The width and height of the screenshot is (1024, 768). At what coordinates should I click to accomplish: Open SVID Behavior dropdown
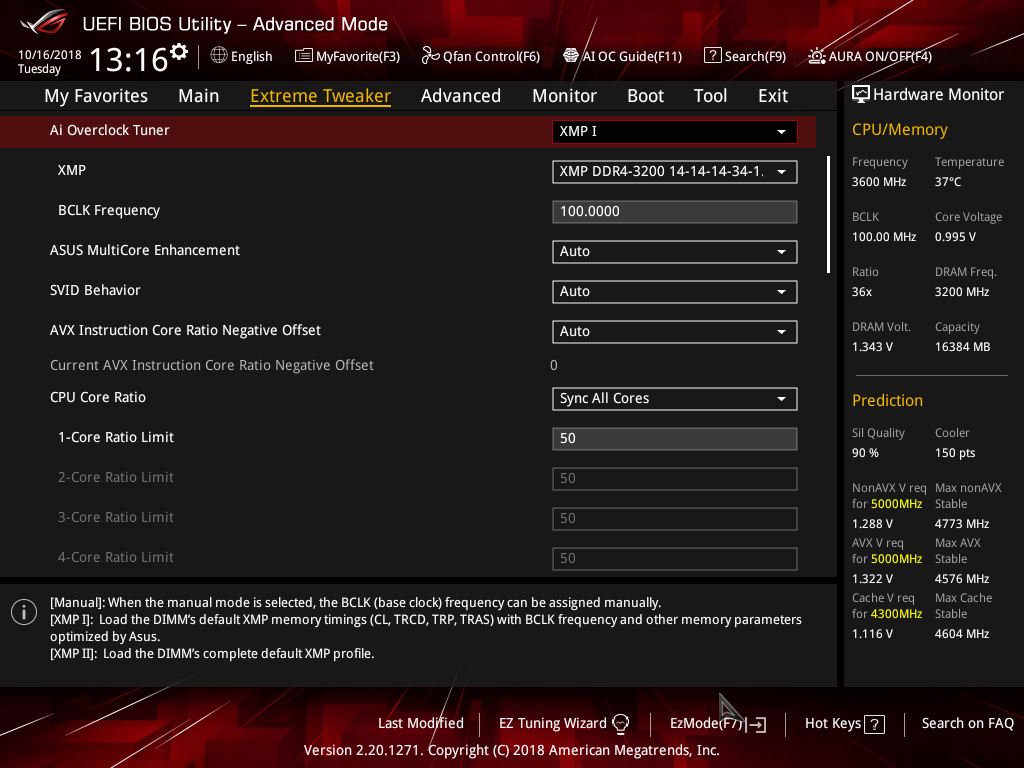pyautogui.click(x=675, y=291)
